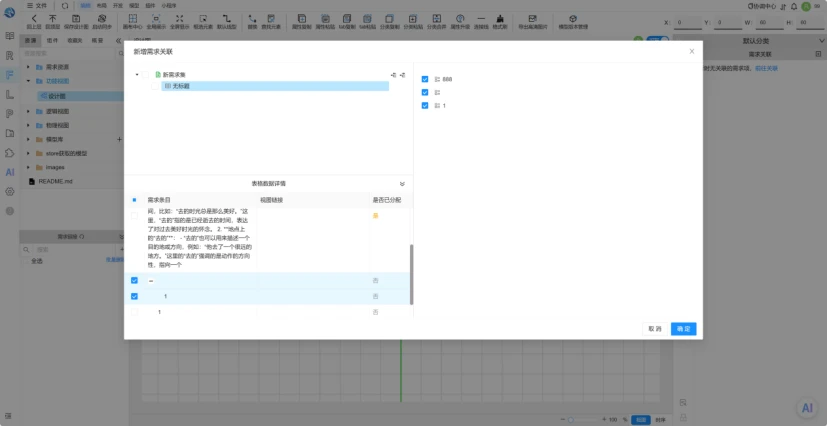
Task: Open 协调中心 in the top bar
Action: pyautogui.click(x=762, y=6)
